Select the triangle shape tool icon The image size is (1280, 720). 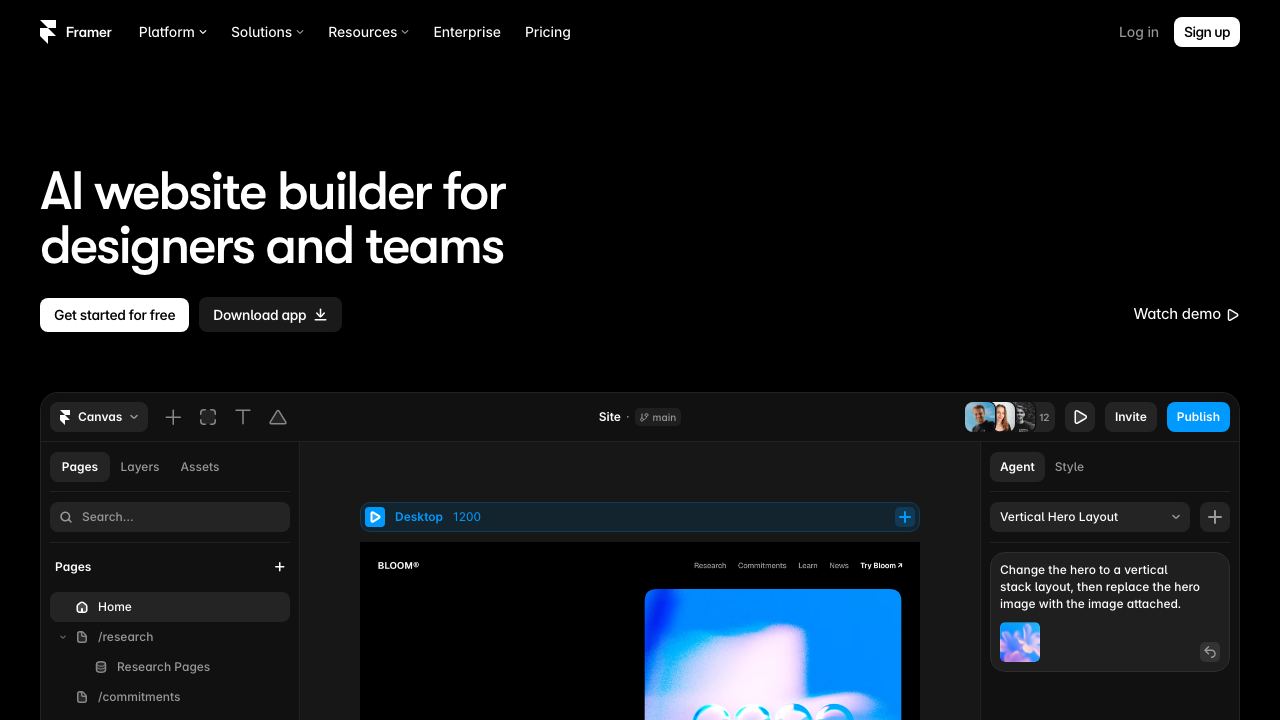(x=278, y=417)
